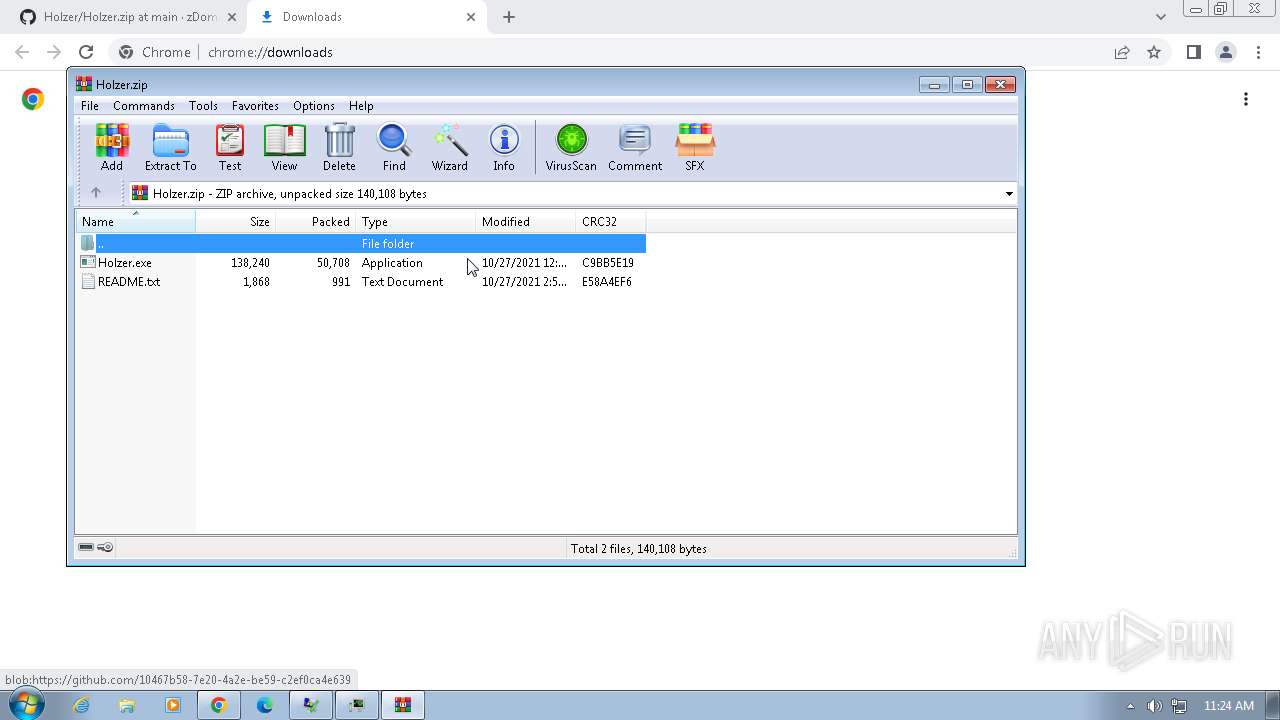1280x720 pixels.
Task: Open Downloads page three-dot actions menu
Action: (1246, 99)
